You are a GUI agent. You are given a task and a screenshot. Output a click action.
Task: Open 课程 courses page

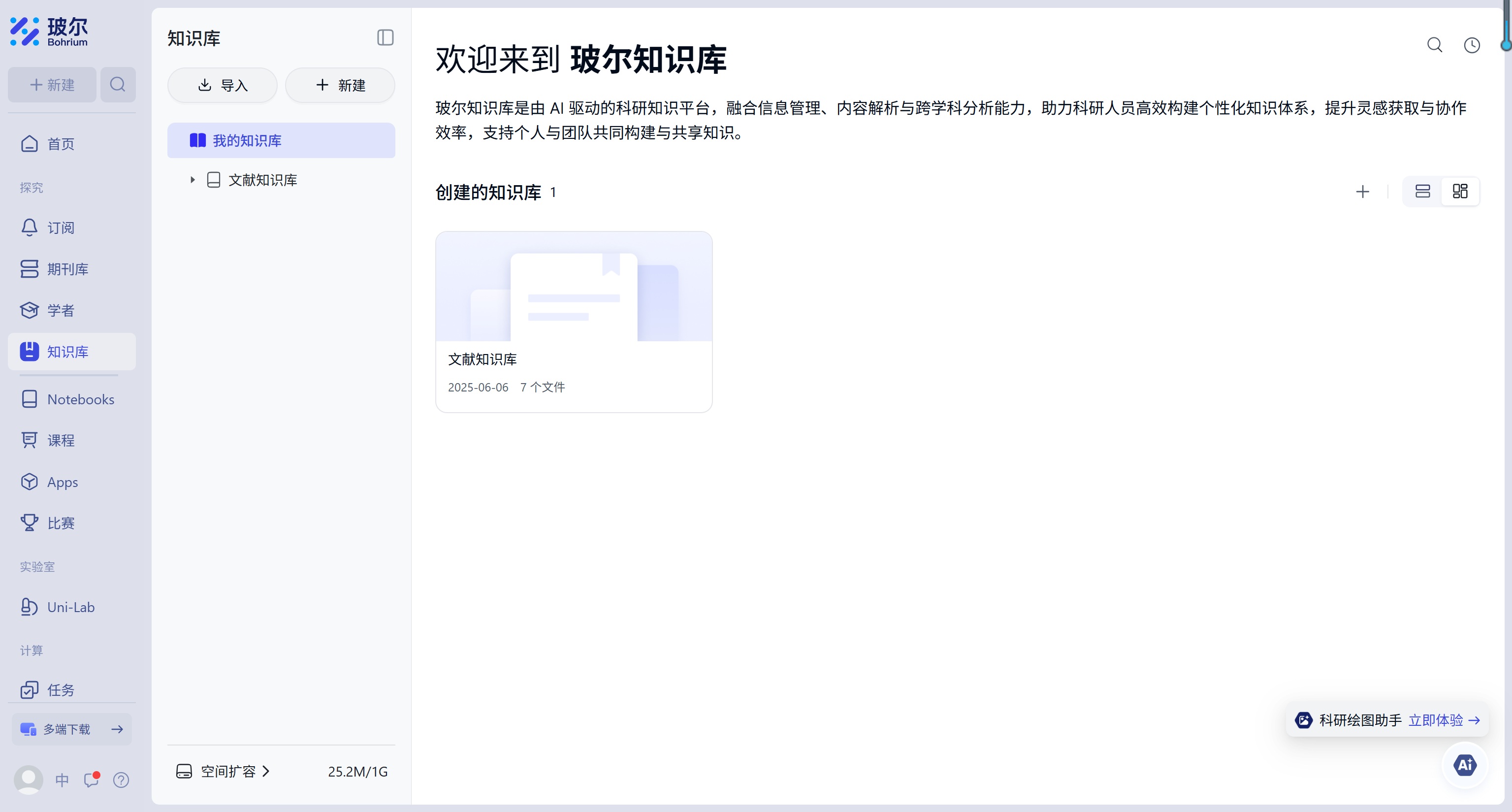tap(71, 440)
